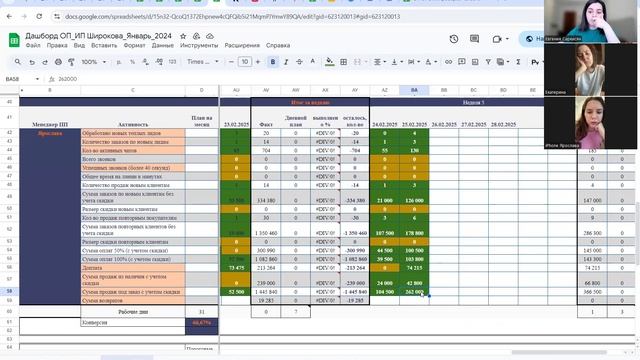Image resolution: width=640 pixels, height=360 pixels.
Task: Star the document title
Action: [x=183, y=36]
